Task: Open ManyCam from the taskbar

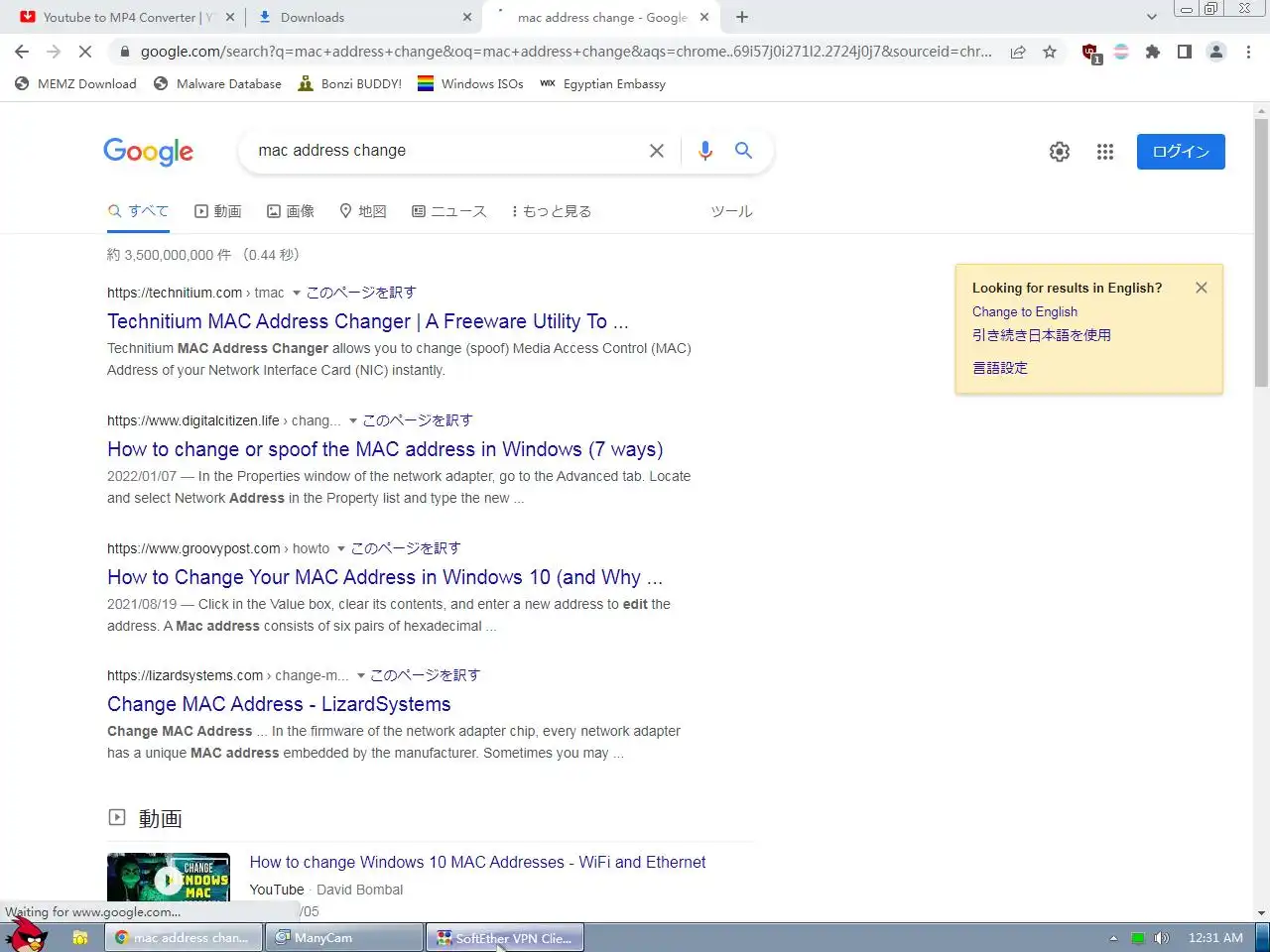Action: [x=343, y=938]
